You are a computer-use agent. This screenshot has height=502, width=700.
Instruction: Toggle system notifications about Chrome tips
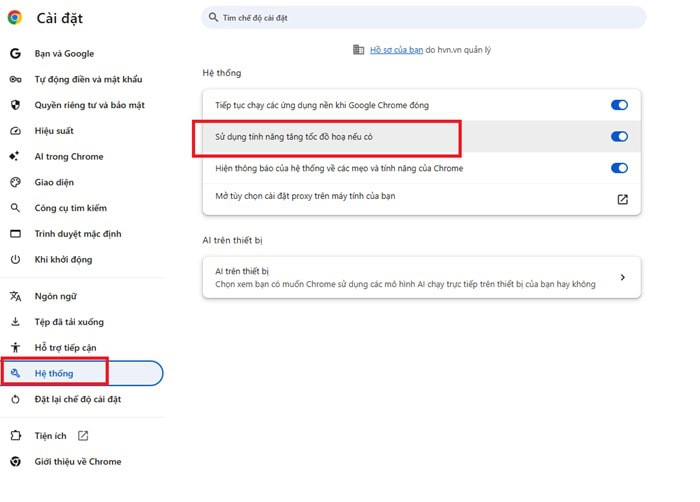tap(619, 168)
